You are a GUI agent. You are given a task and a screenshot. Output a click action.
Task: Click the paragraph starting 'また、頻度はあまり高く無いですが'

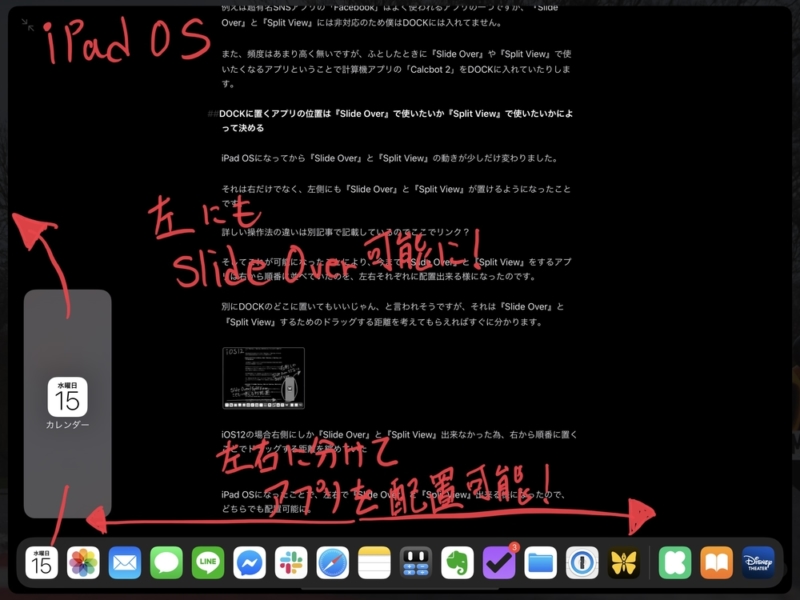396,69
